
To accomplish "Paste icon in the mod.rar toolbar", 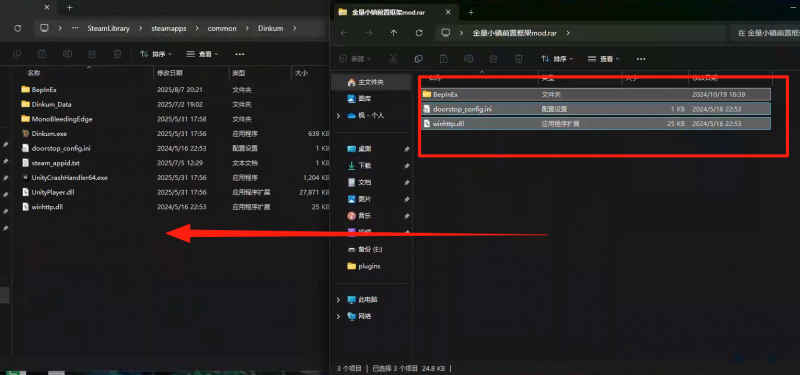I will click(443, 59).
